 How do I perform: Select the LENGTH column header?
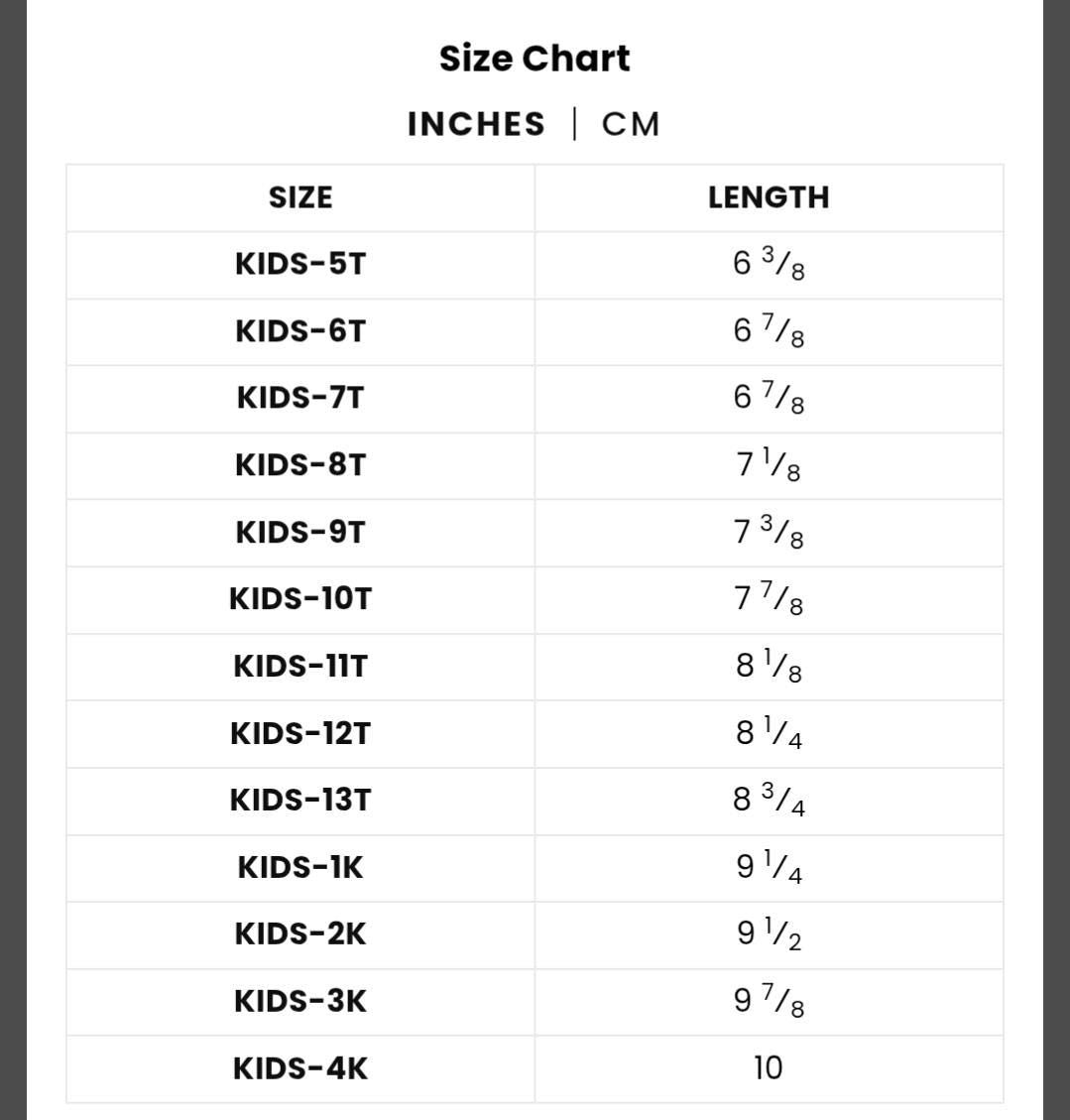click(x=769, y=197)
